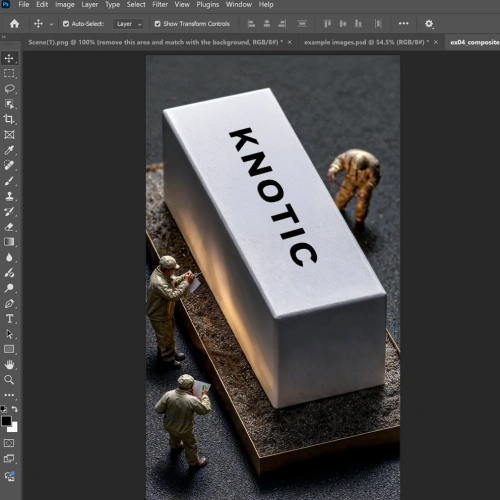Select the Clone Stamp tool
Viewport: 500px width, 500px height.
point(9,196)
